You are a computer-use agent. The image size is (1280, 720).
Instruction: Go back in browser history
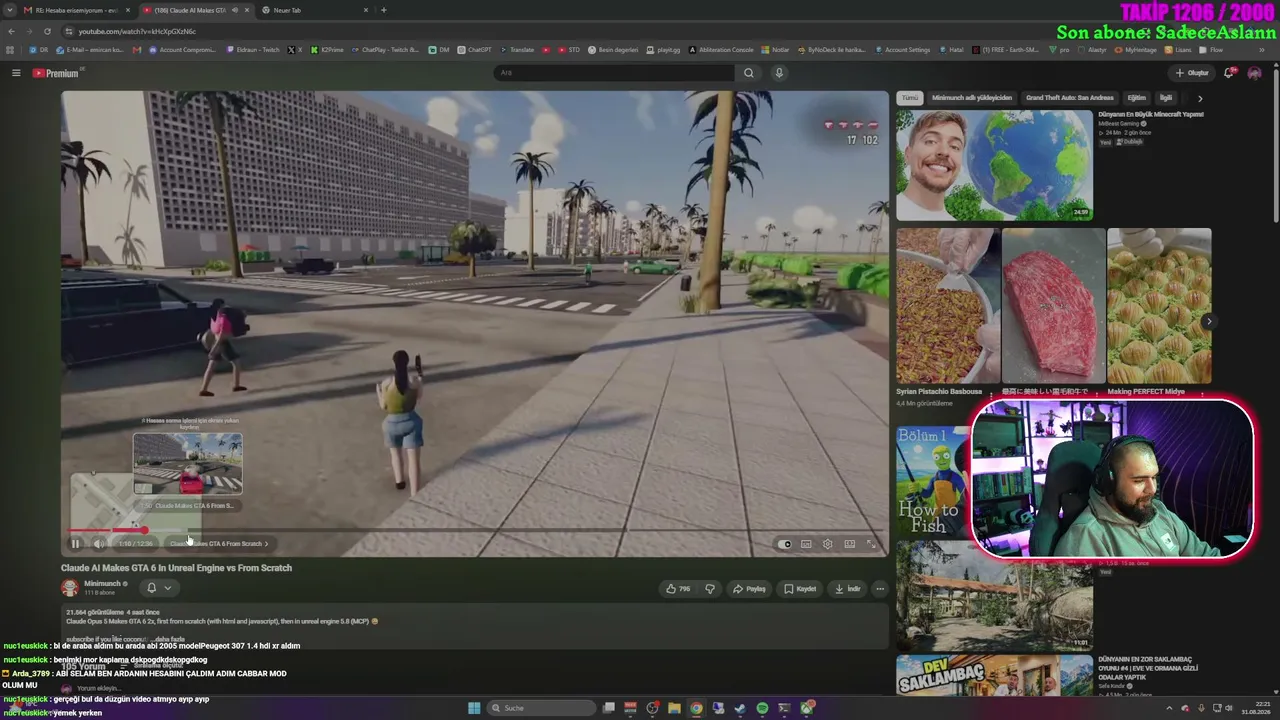pyautogui.click(x=11, y=31)
